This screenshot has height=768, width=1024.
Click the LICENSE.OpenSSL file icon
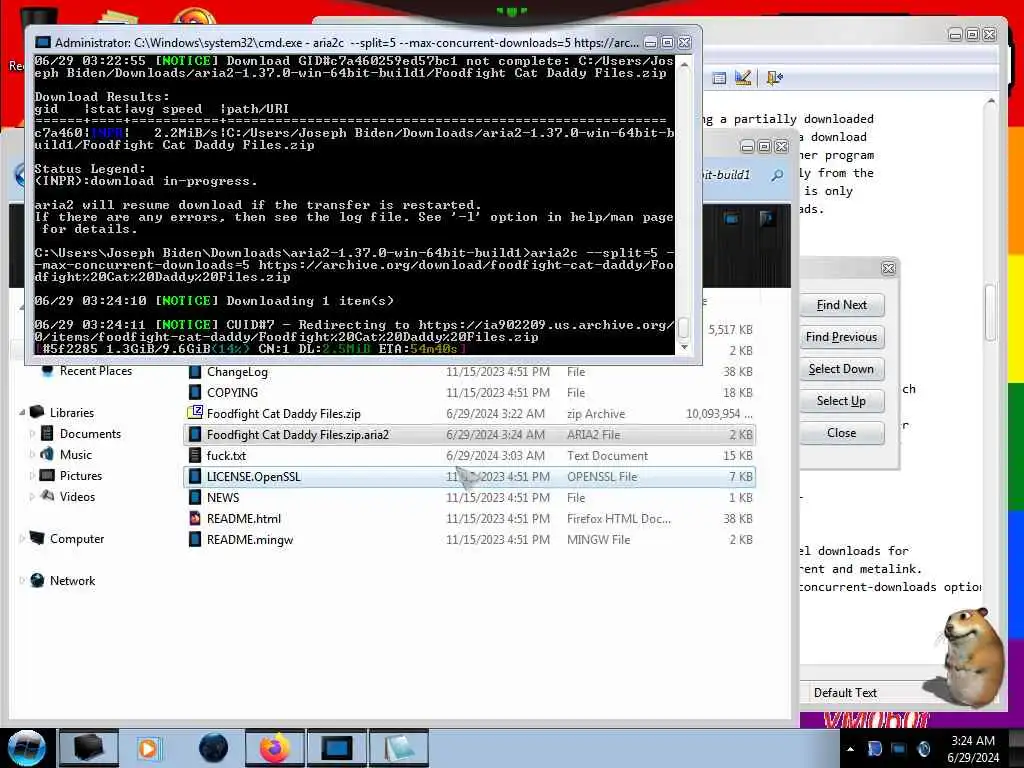(x=195, y=477)
